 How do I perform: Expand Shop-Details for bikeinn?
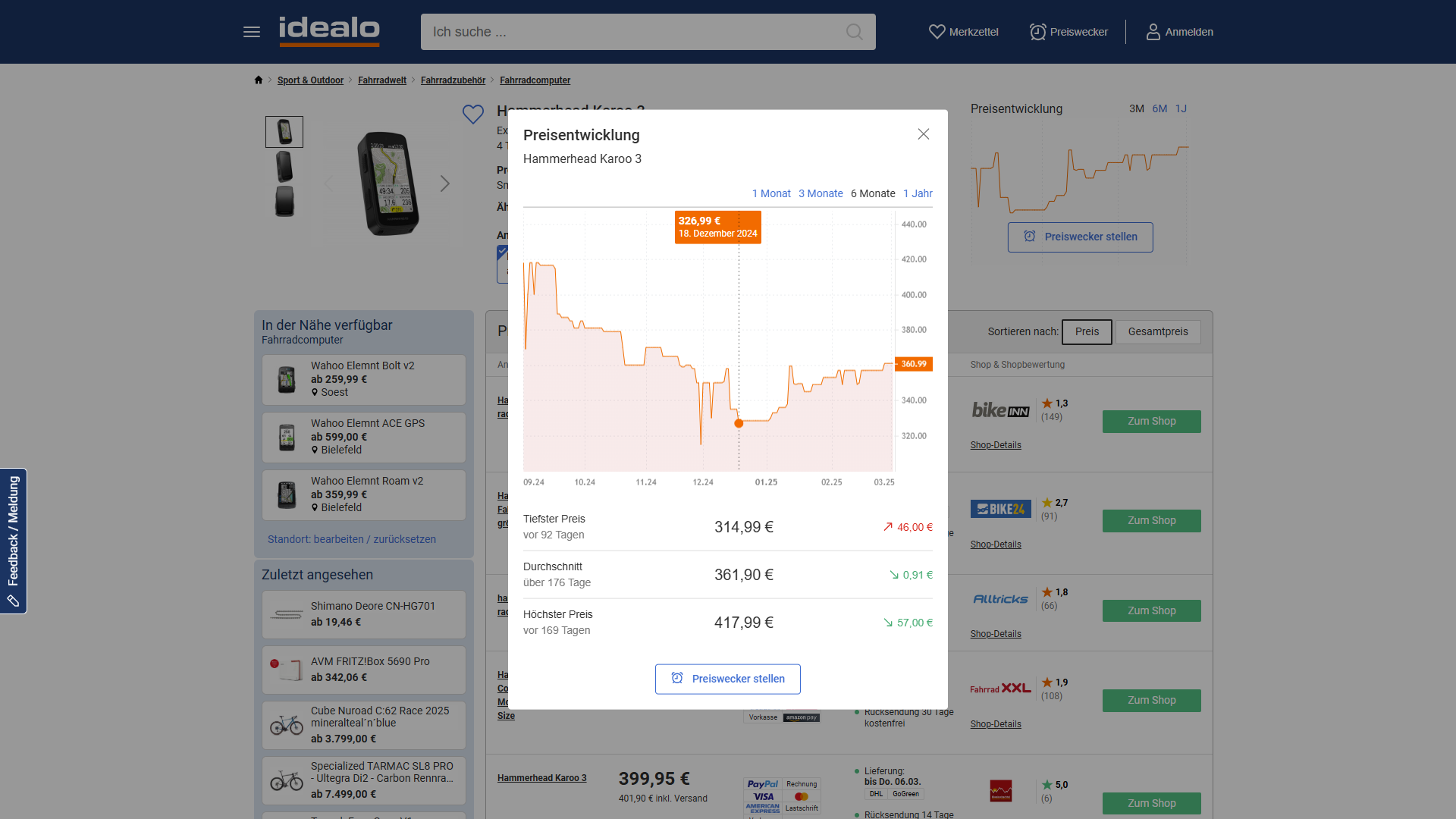pyautogui.click(x=996, y=445)
